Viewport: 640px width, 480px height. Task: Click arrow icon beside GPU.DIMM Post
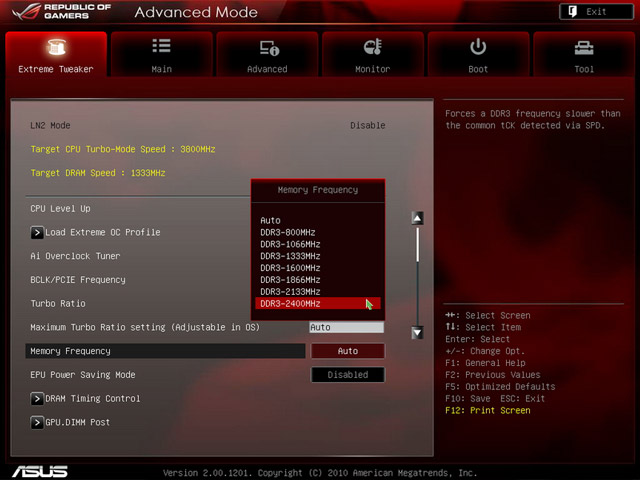(x=37, y=422)
